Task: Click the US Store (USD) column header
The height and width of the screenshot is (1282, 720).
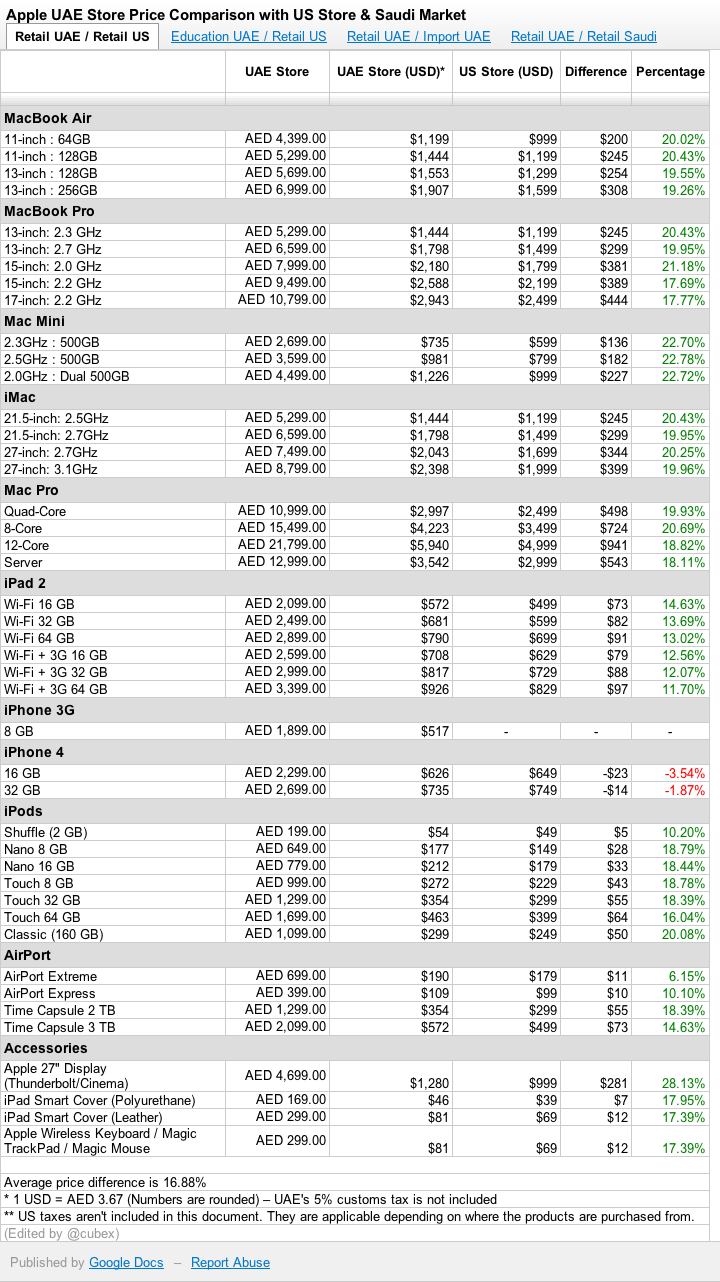Action: pos(506,72)
